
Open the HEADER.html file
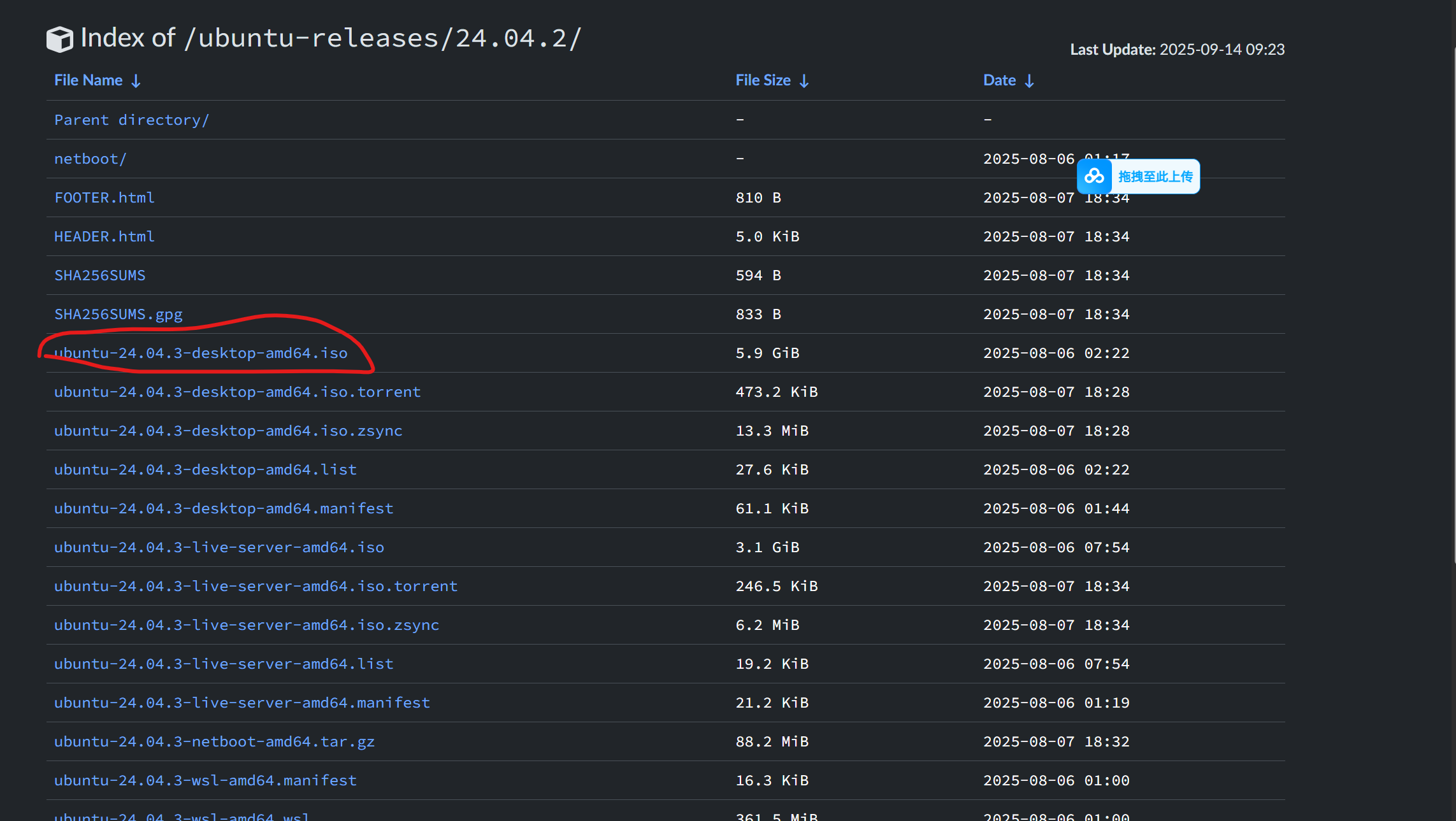104,236
